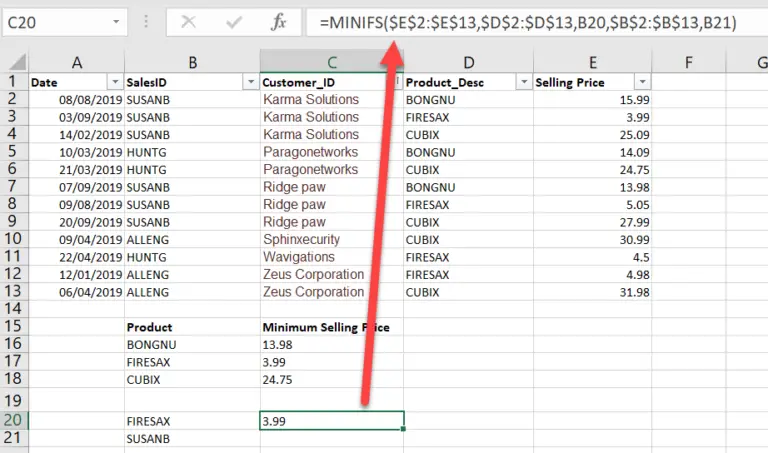Open the Date column filter dropdown
The height and width of the screenshot is (453, 768).
(x=115, y=82)
